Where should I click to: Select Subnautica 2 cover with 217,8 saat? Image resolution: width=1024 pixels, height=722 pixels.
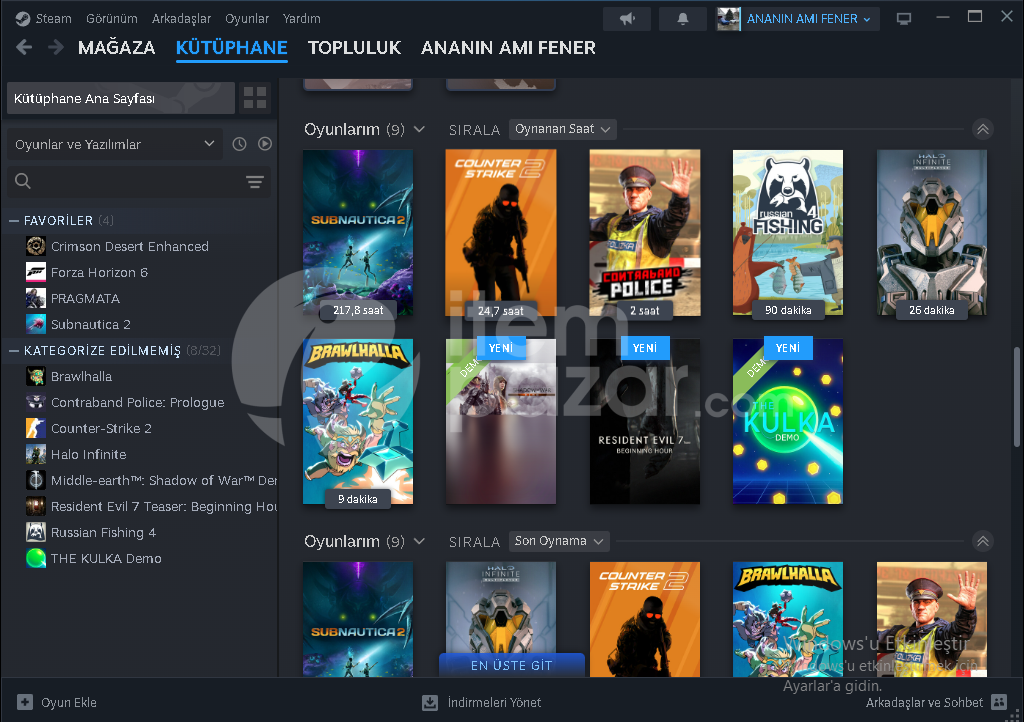[x=358, y=232]
